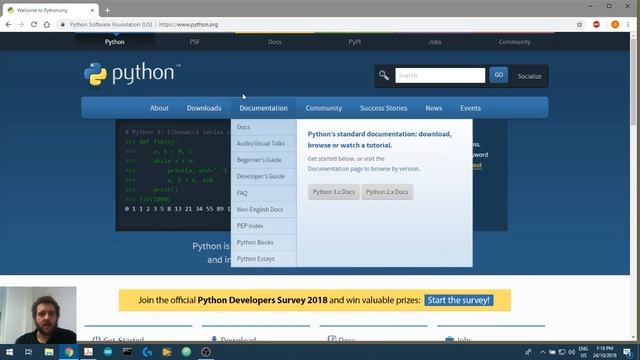Open Chrome from taskbar
This screenshot has width=640, height=360.
[69, 352]
